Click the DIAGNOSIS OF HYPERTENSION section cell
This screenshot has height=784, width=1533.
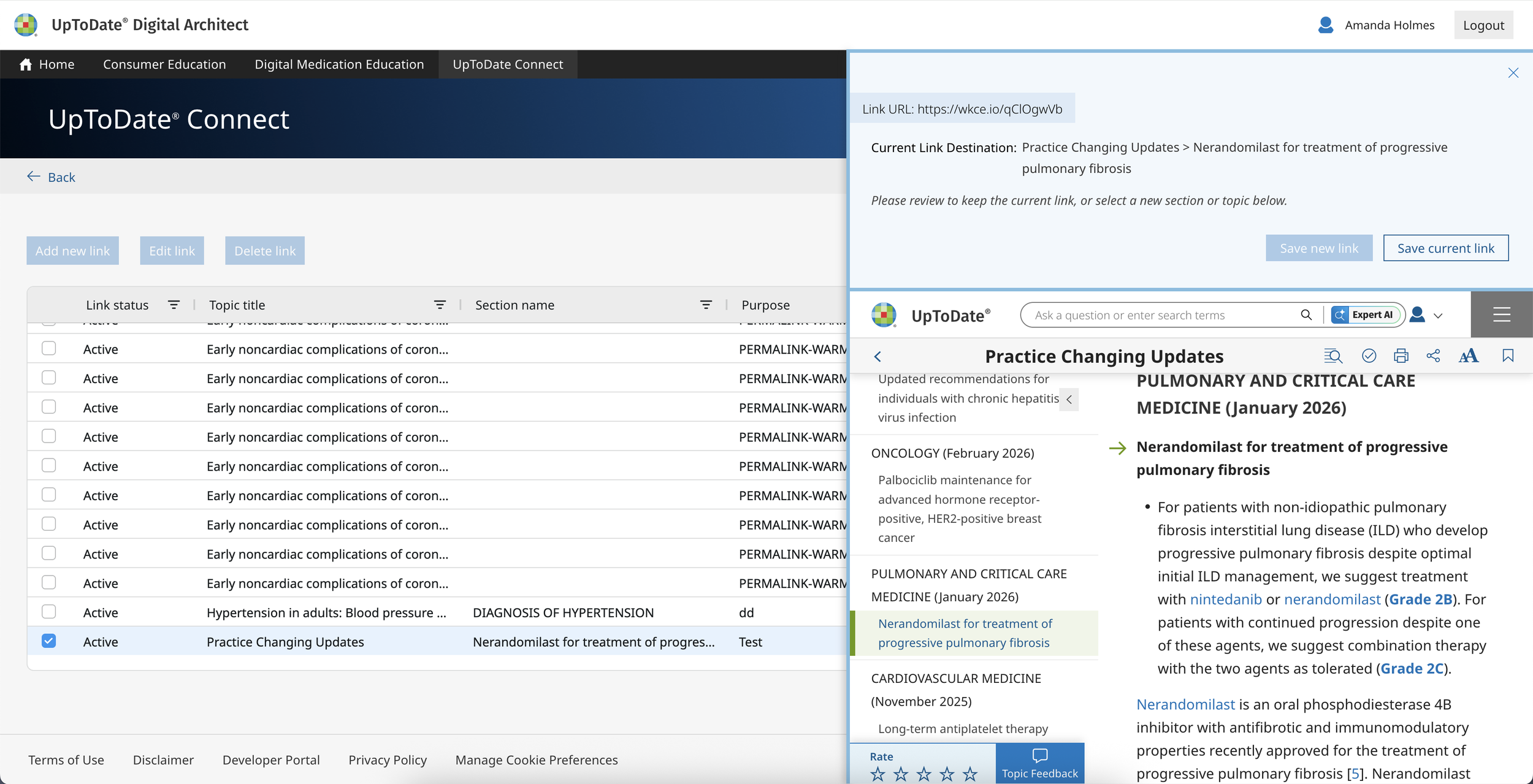tap(563, 612)
